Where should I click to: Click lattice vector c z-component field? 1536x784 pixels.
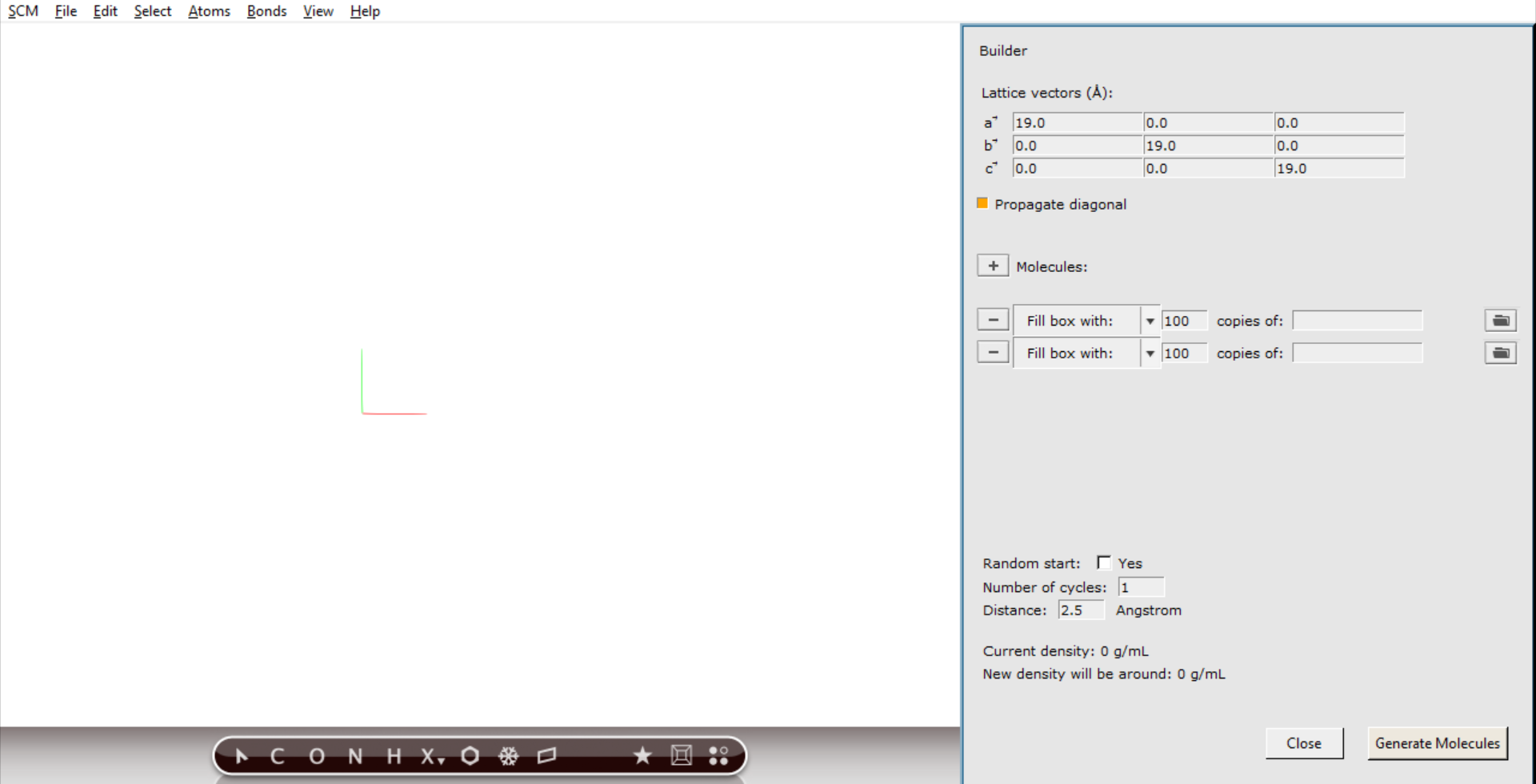coord(1339,168)
